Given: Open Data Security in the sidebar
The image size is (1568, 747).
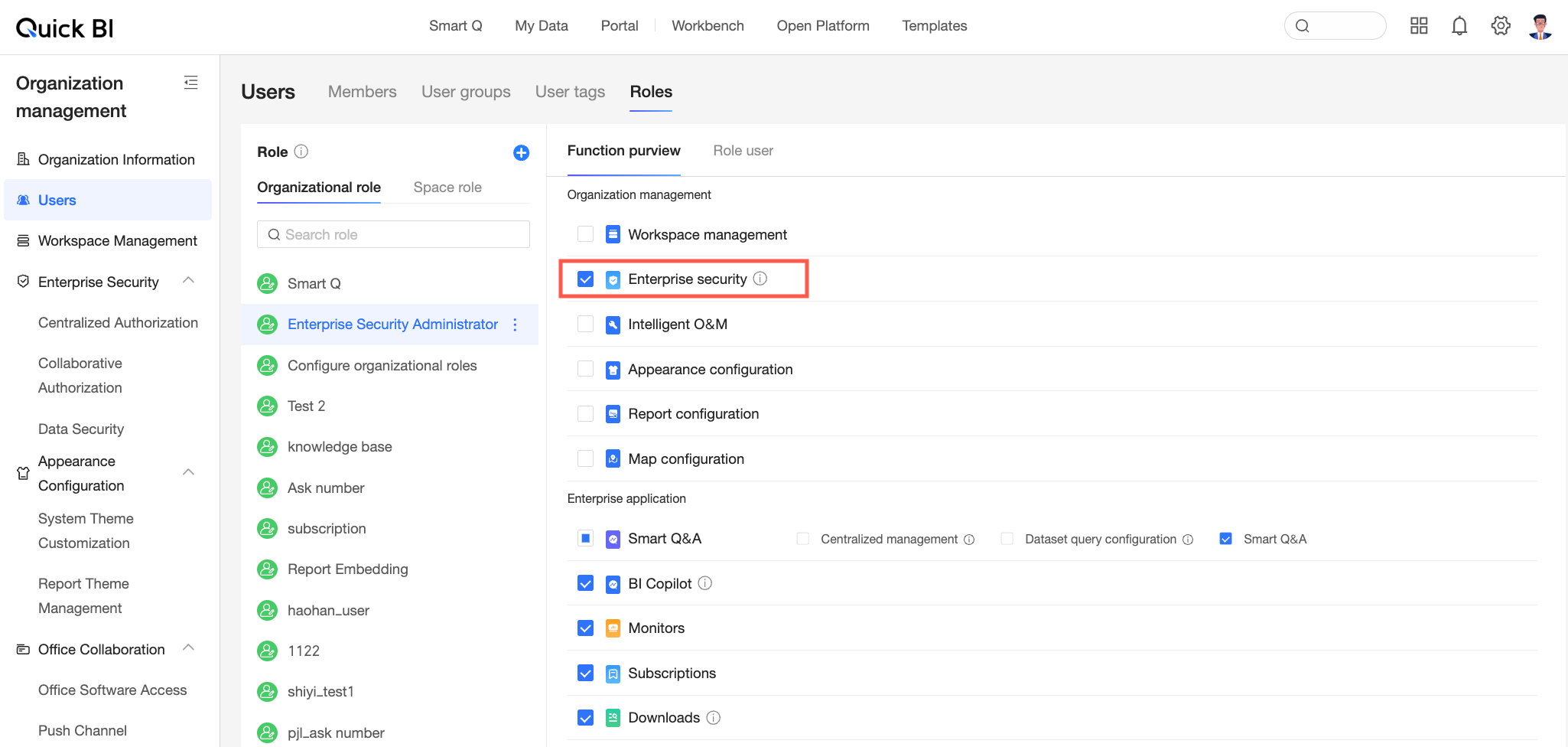Looking at the screenshot, I should coord(81,429).
